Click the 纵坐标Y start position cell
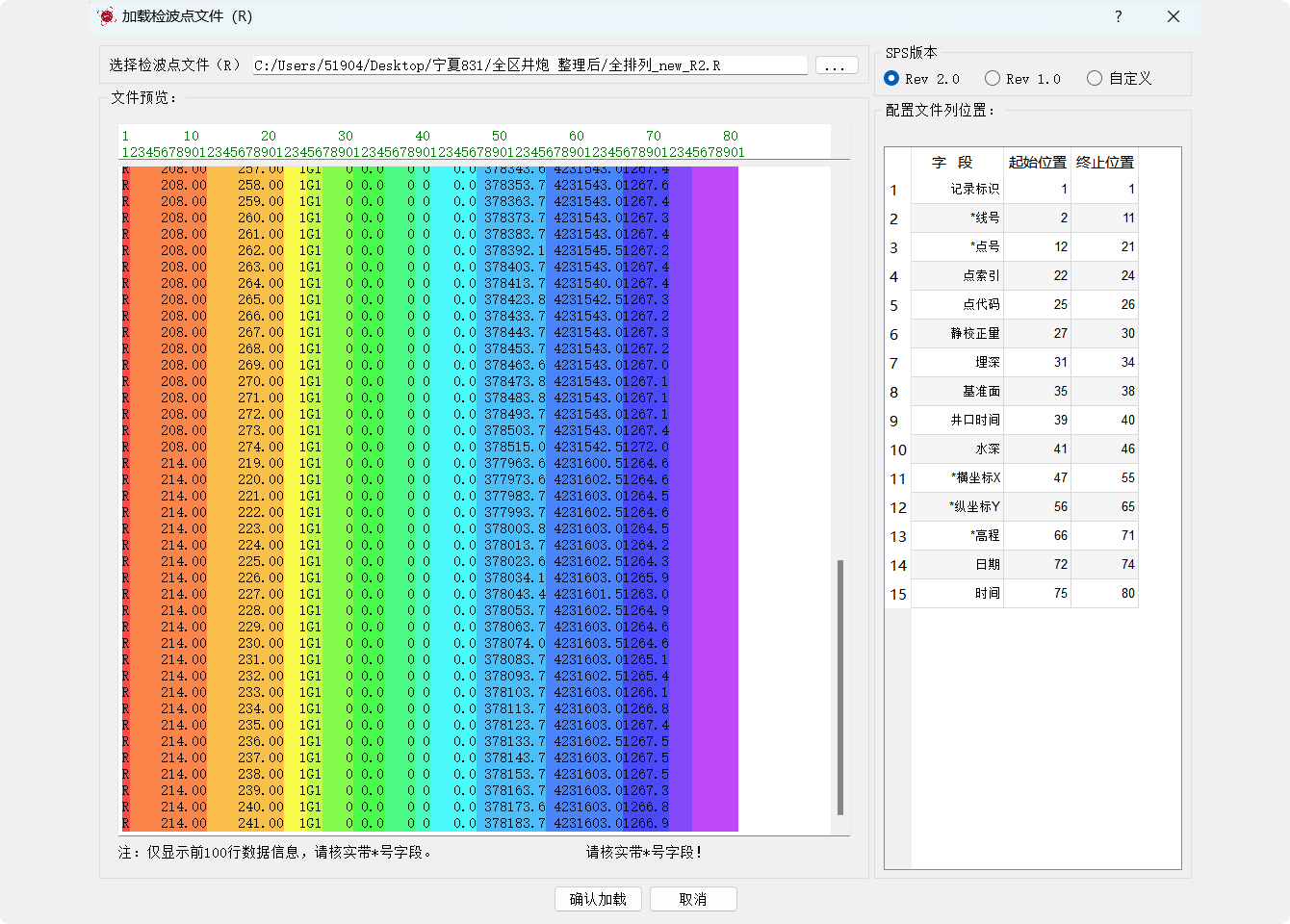Image resolution: width=1290 pixels, height=924 pixels. (1037, 507)
